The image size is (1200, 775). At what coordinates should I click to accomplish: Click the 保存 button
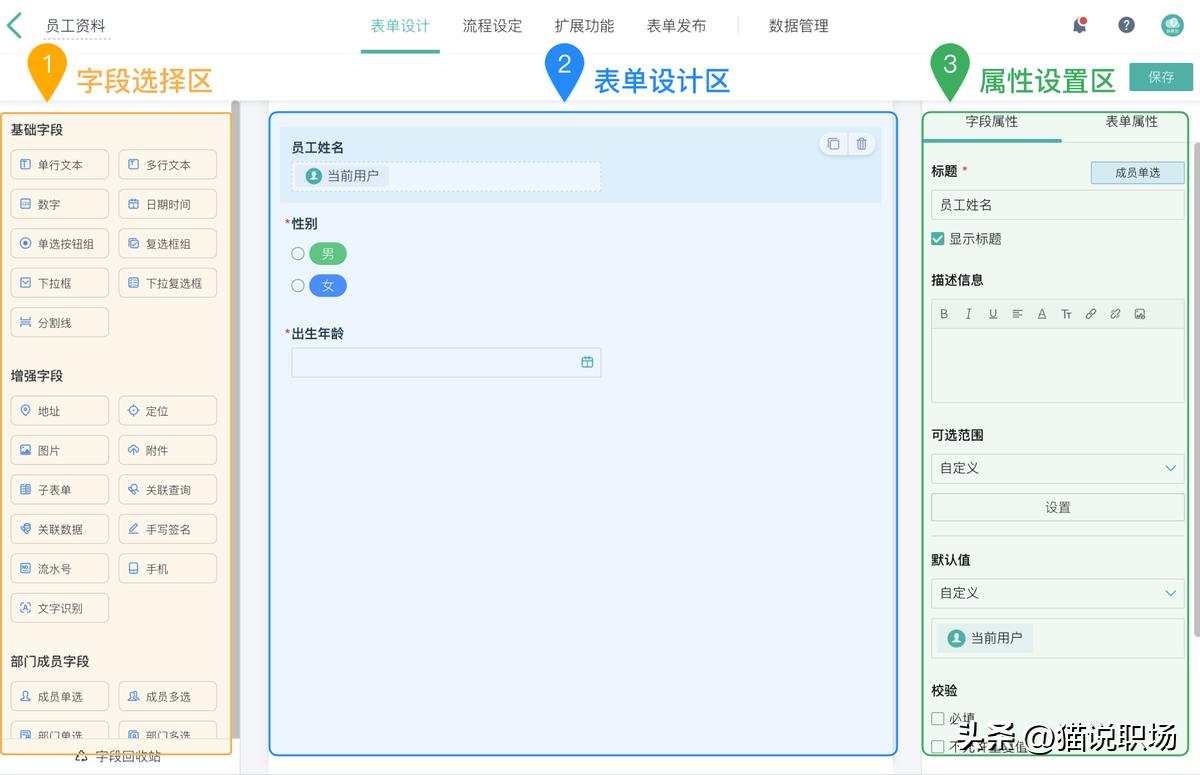click(1160, 76)
